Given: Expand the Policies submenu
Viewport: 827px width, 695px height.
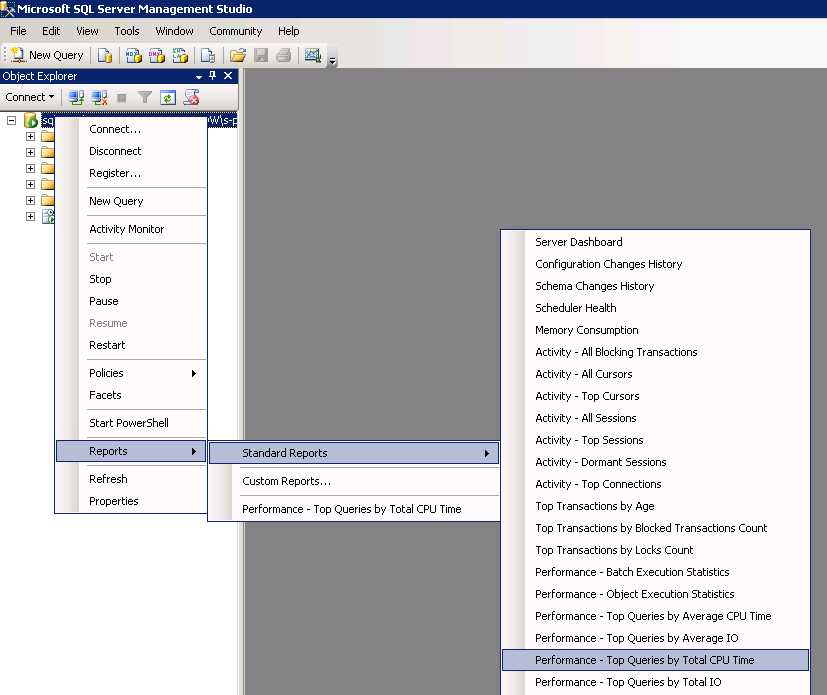Looking at the screenshot, I should click(x=131, y=373).
